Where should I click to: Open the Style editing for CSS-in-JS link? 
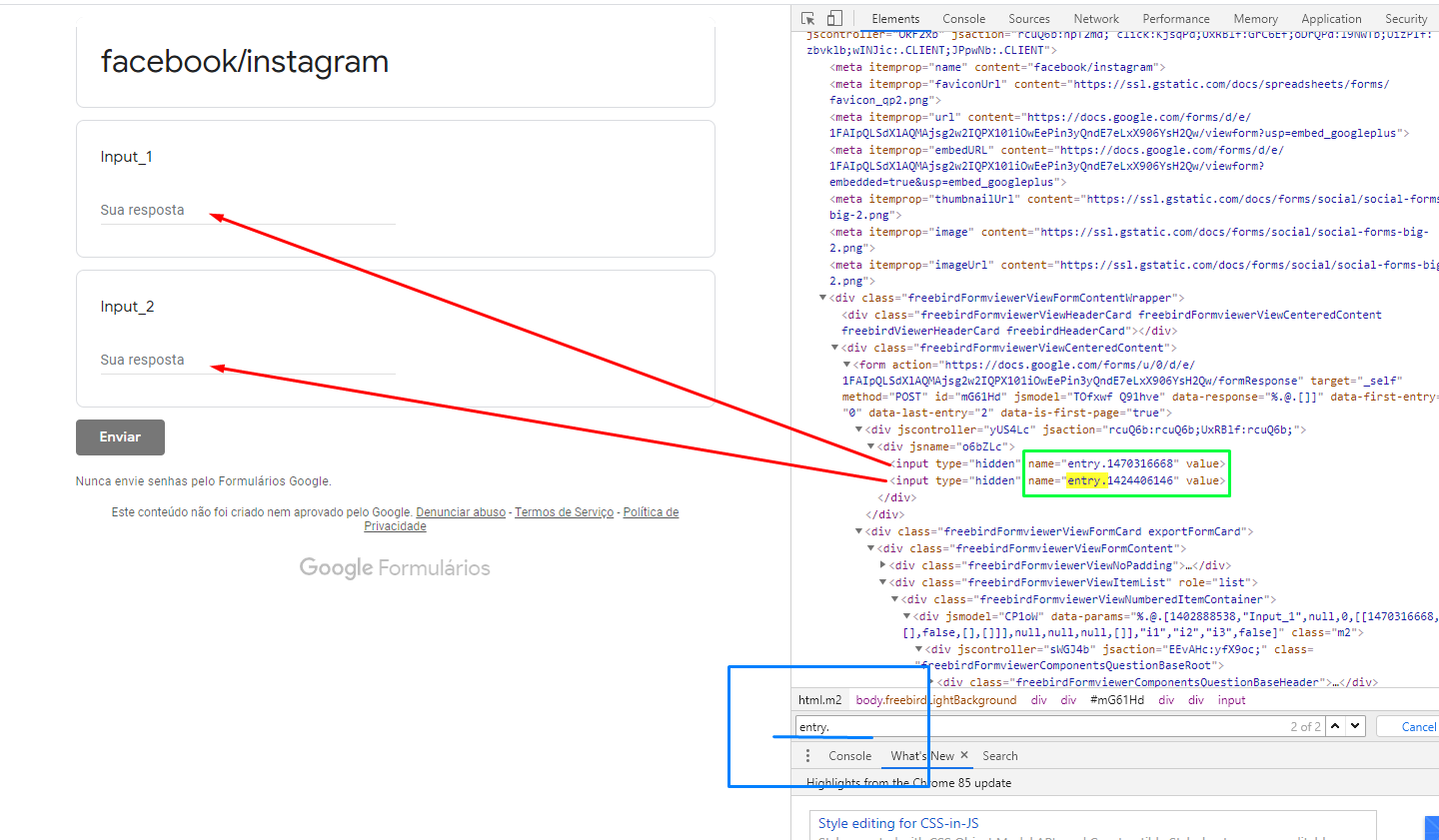click(898, 823)
